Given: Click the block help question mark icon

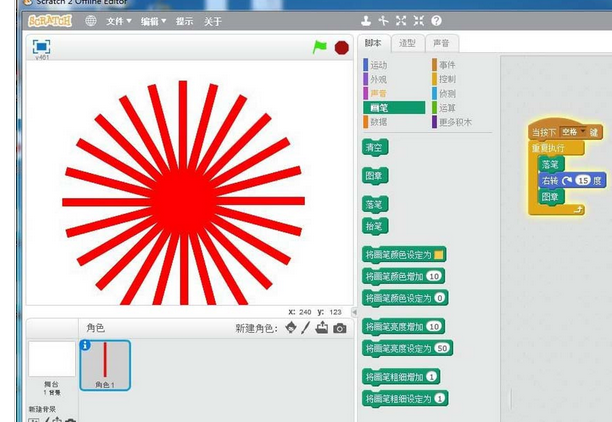Looking at the screenshot, I should [x=436, y=21].
